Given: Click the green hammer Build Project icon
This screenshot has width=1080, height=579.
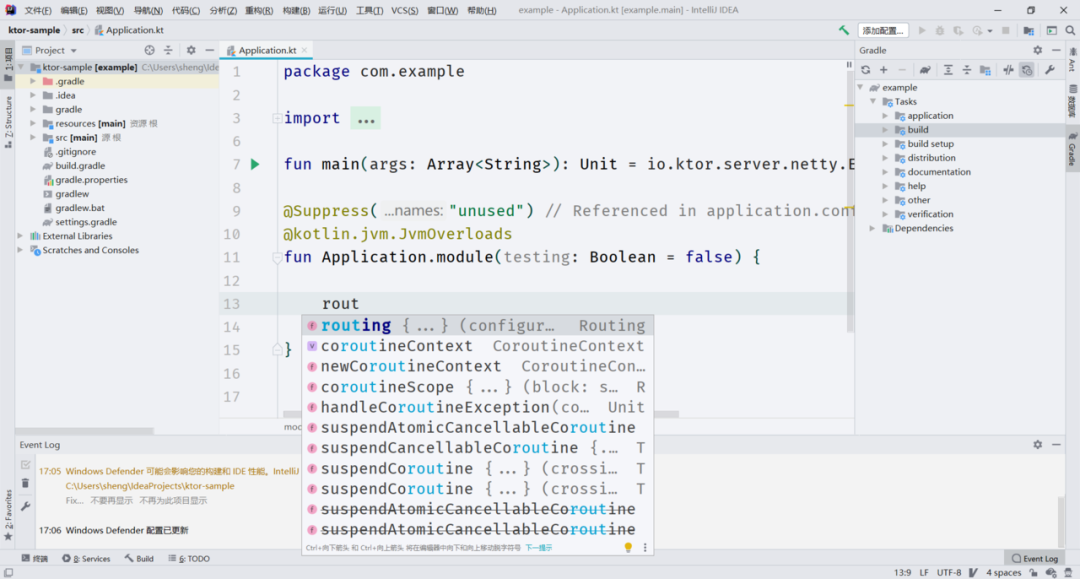Looking at the screenshot, I should click(845, 30).
